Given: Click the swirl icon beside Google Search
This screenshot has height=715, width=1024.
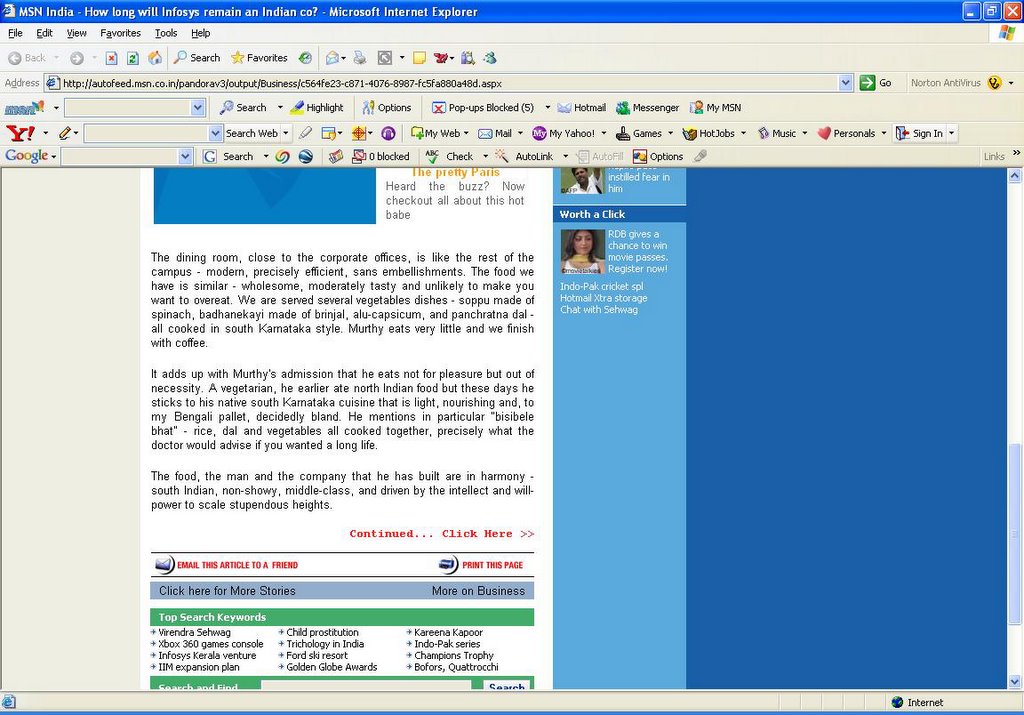Looking at the screenshot, I should tap(283, 157).
